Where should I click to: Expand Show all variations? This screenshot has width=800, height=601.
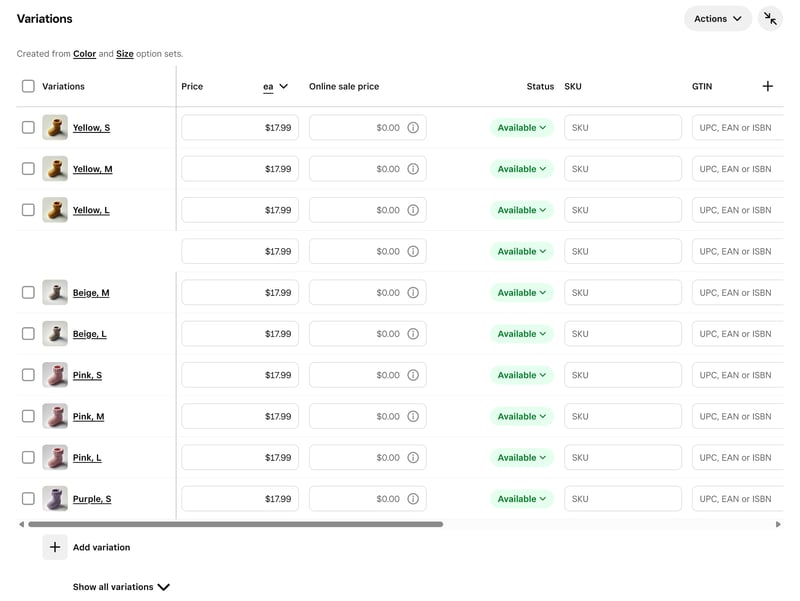pyautogui.click(x=121, y=587)
